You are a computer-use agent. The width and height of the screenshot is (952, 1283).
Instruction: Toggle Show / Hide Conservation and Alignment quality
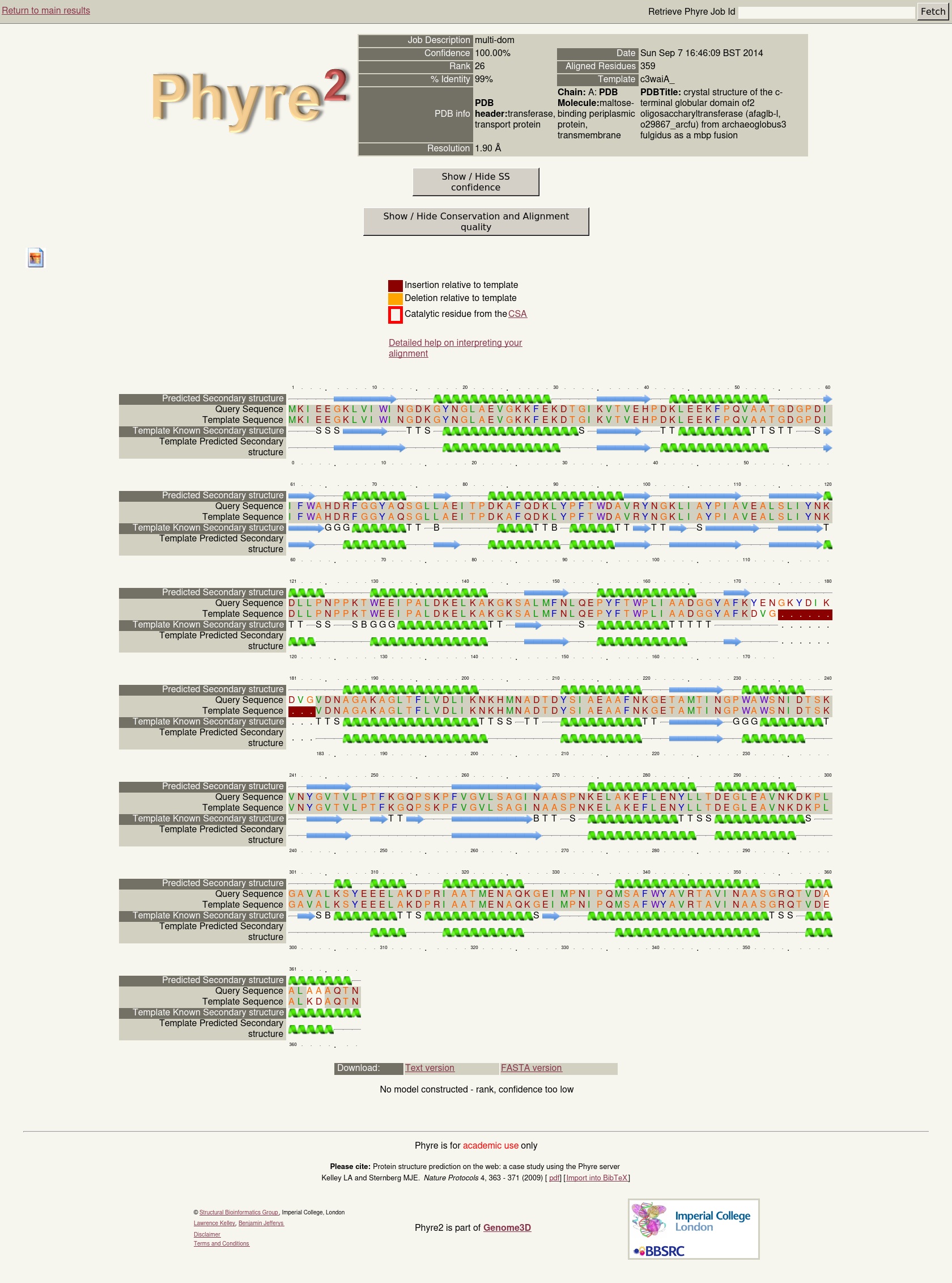coord(475,222)
